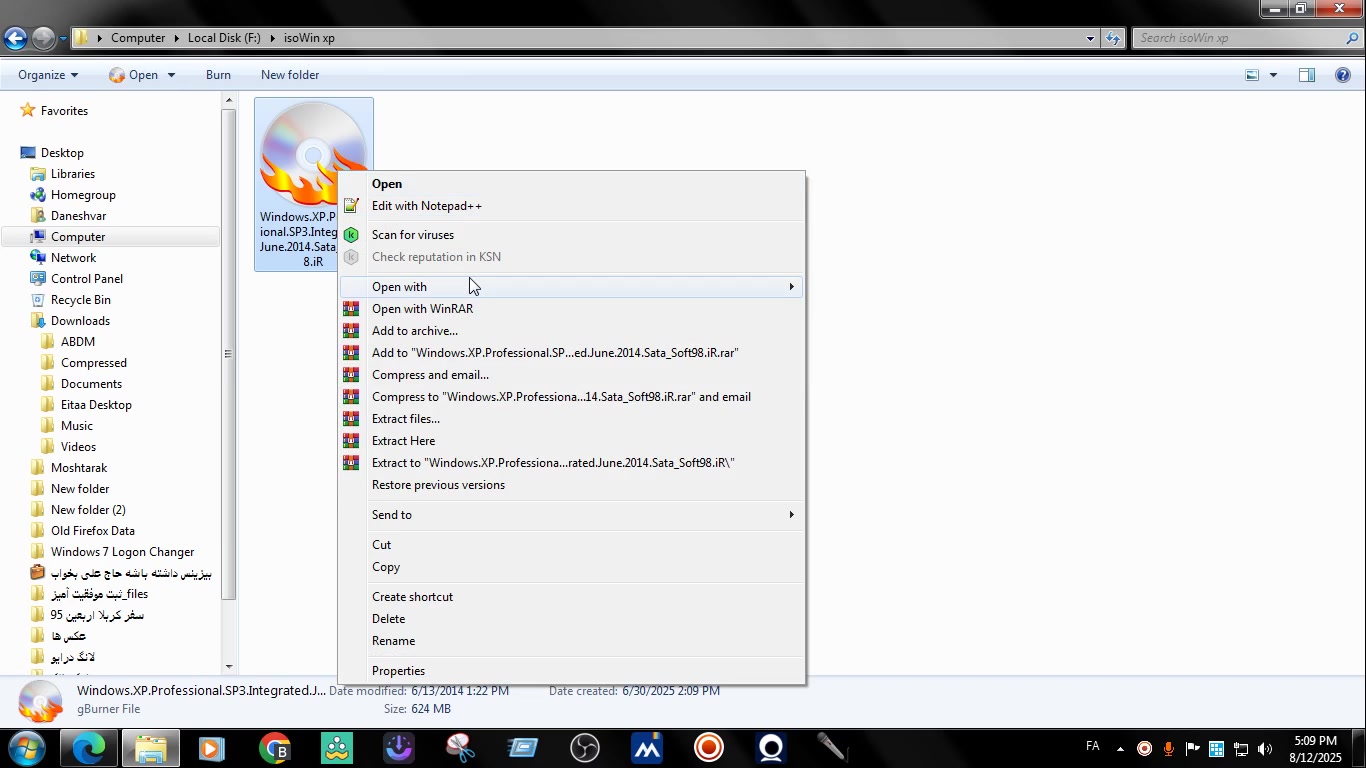Click the FA language indicator
The image size is (1366, 768).
(x=1093, y=747)
